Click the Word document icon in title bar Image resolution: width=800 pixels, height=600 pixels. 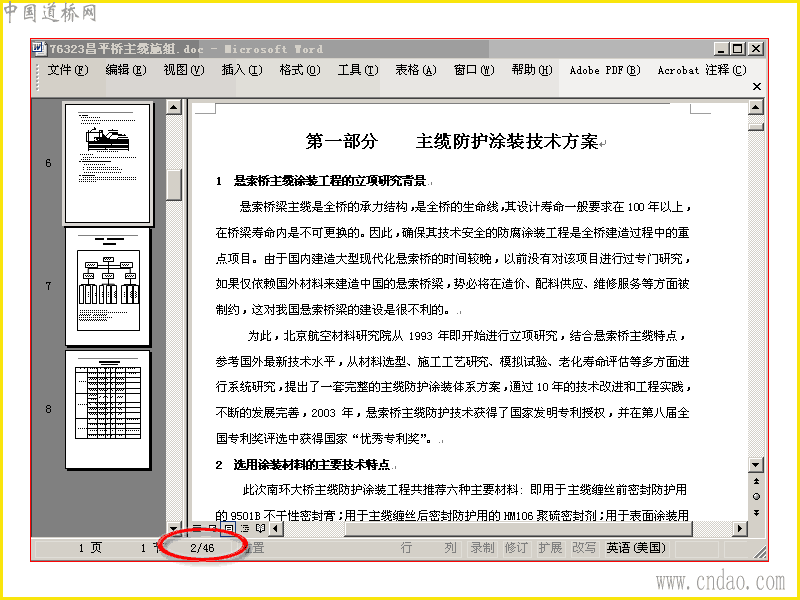[38, 48]
